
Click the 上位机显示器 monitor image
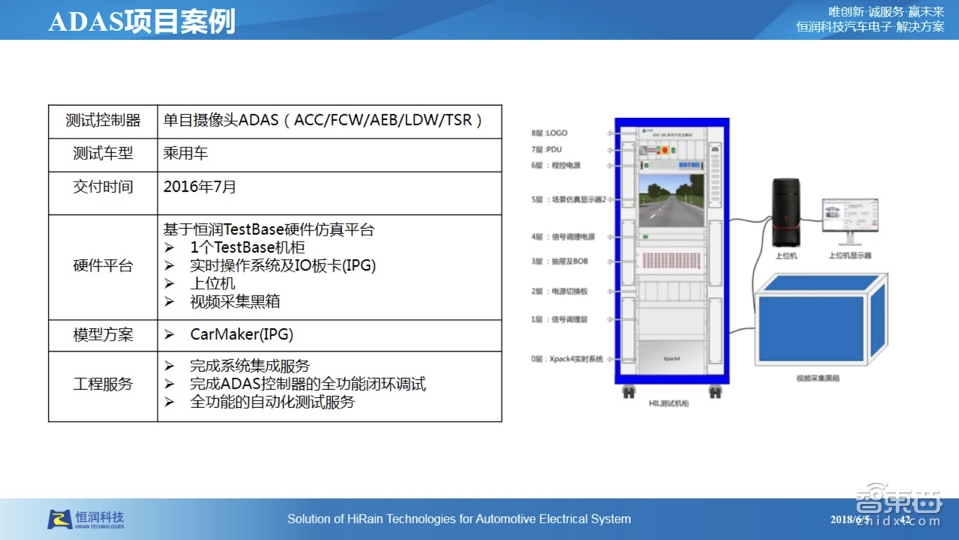[x=850, y=221]
